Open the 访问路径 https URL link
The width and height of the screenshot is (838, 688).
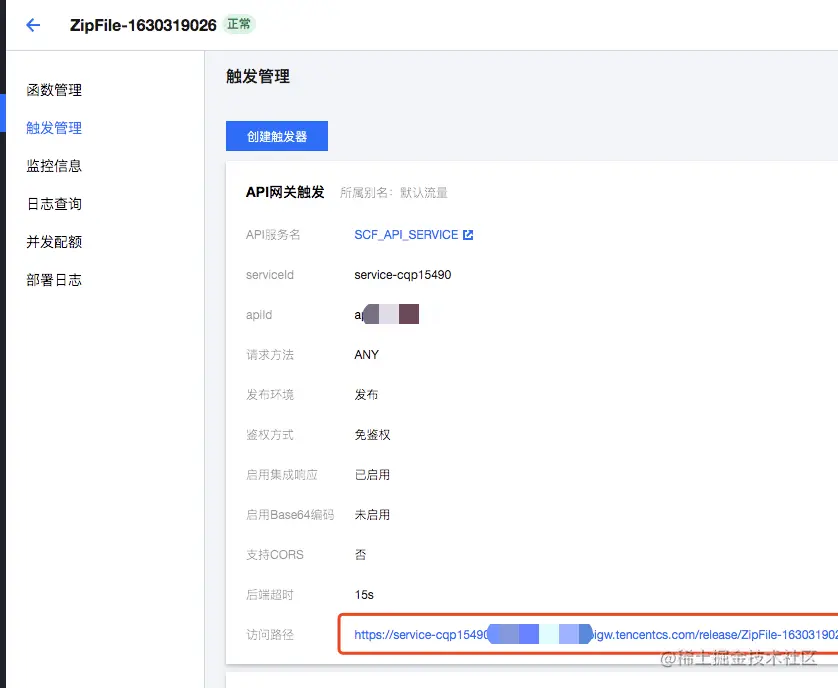[596, 635]
